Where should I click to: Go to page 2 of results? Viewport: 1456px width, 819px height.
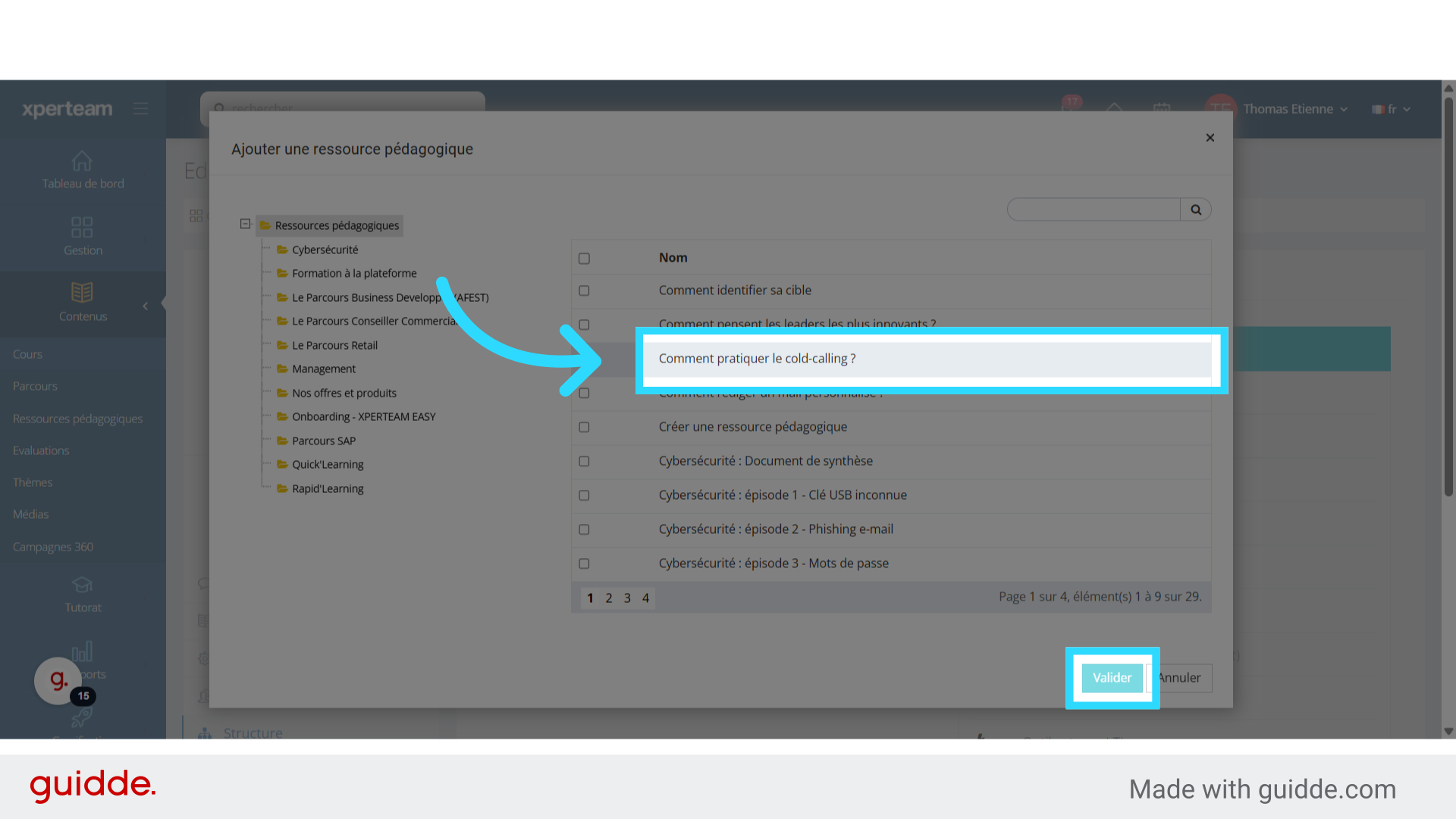coord(608,598)
